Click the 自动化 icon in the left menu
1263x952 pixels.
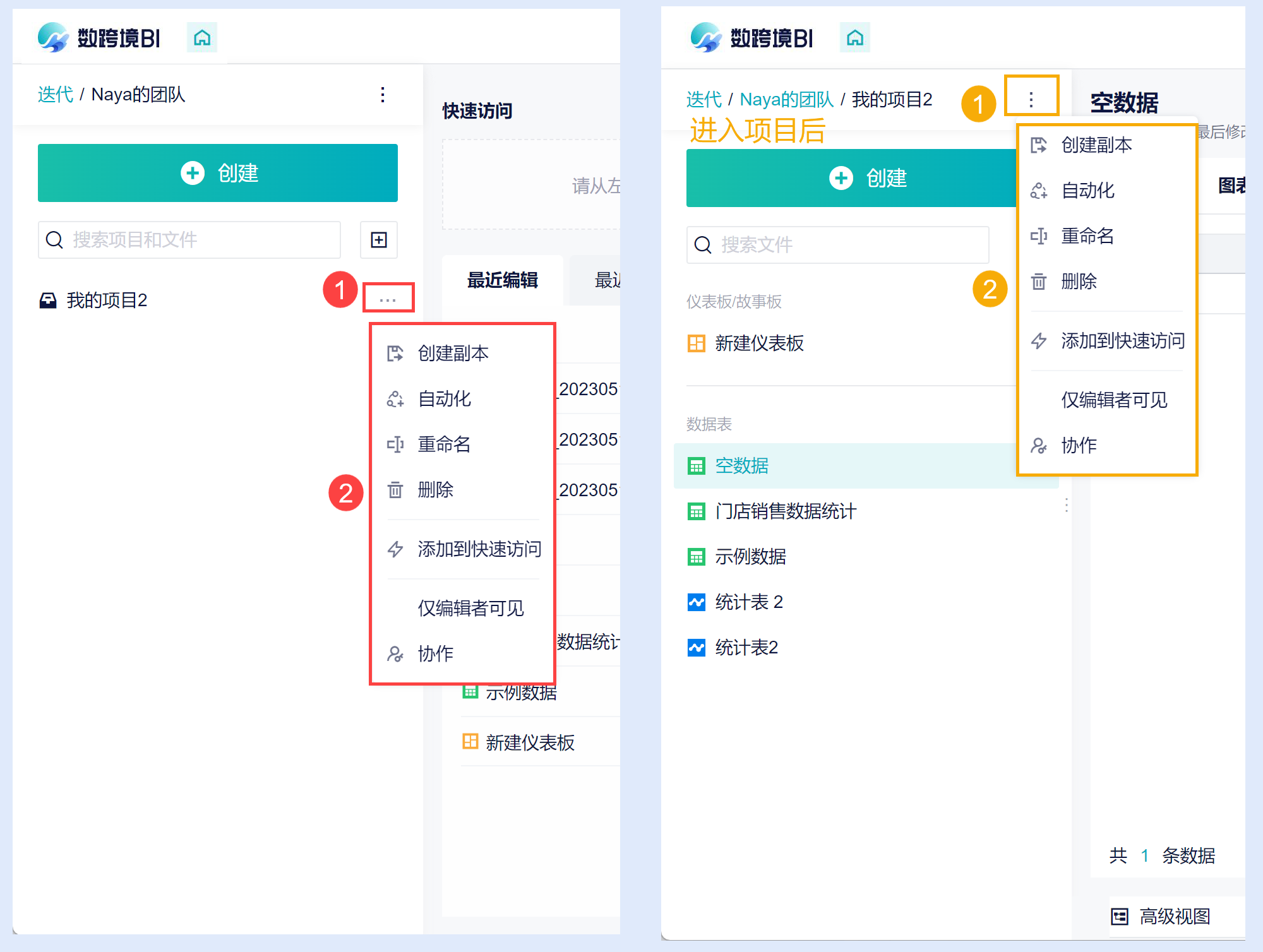[x=395, y=399]
